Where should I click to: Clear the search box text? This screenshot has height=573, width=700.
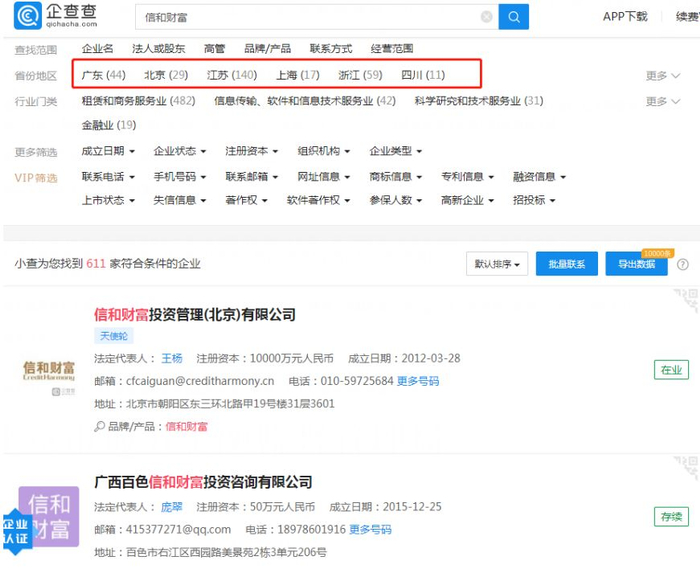(x=486, y=17)
